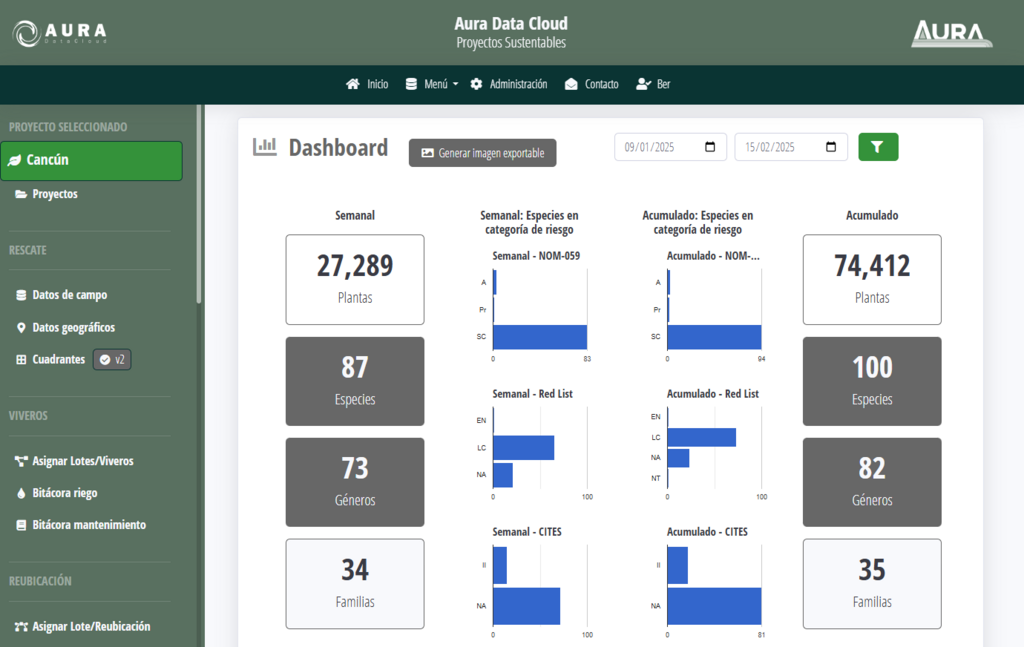Image resolution: width=1024 pixels, height=647 pixels.
Task: Click the start date input field
Action: tap(655, 147)
